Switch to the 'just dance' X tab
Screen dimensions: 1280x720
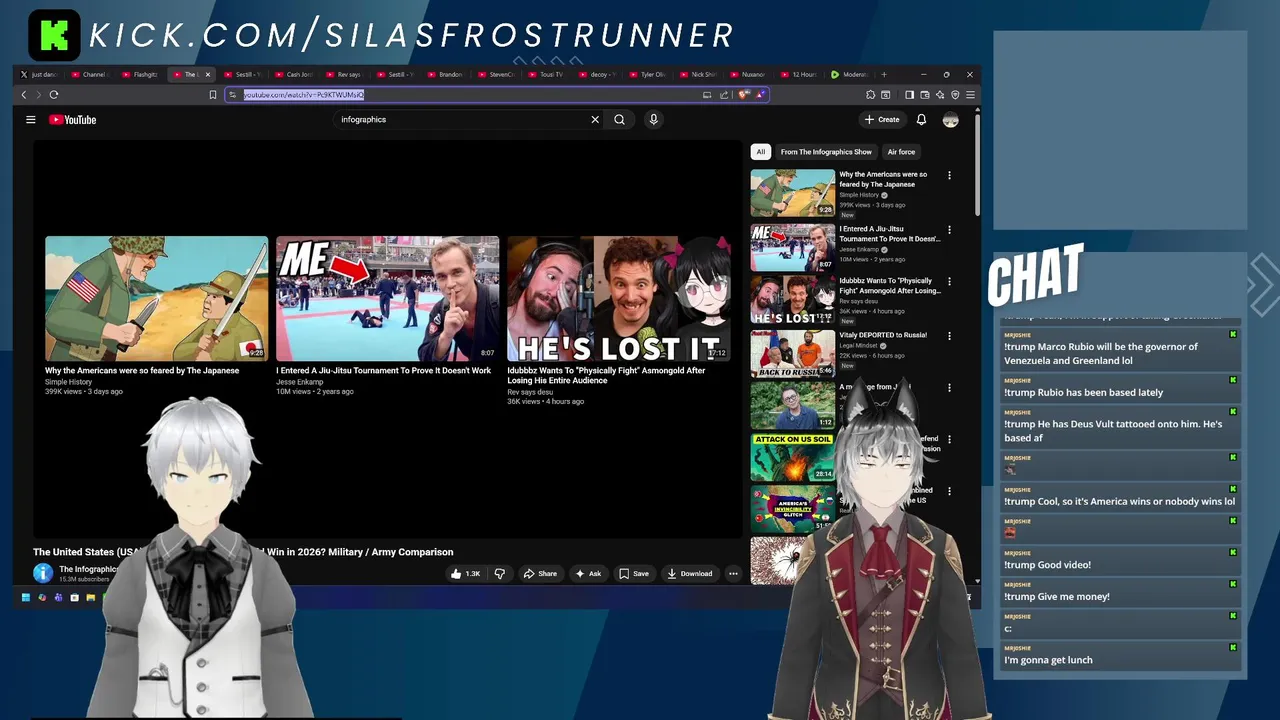tap(40, 74)
